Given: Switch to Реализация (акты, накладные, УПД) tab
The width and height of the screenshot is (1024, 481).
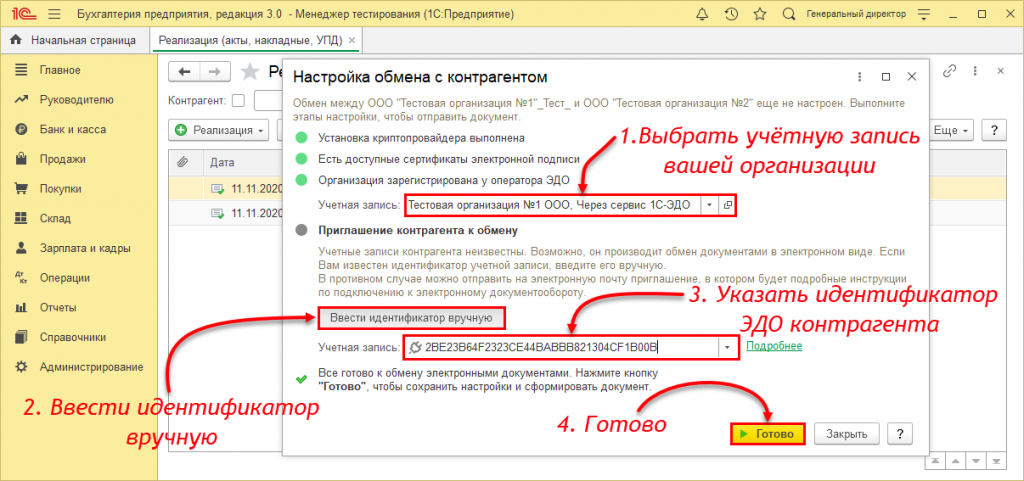Looking at the screenshot, I should coord(249,40).
